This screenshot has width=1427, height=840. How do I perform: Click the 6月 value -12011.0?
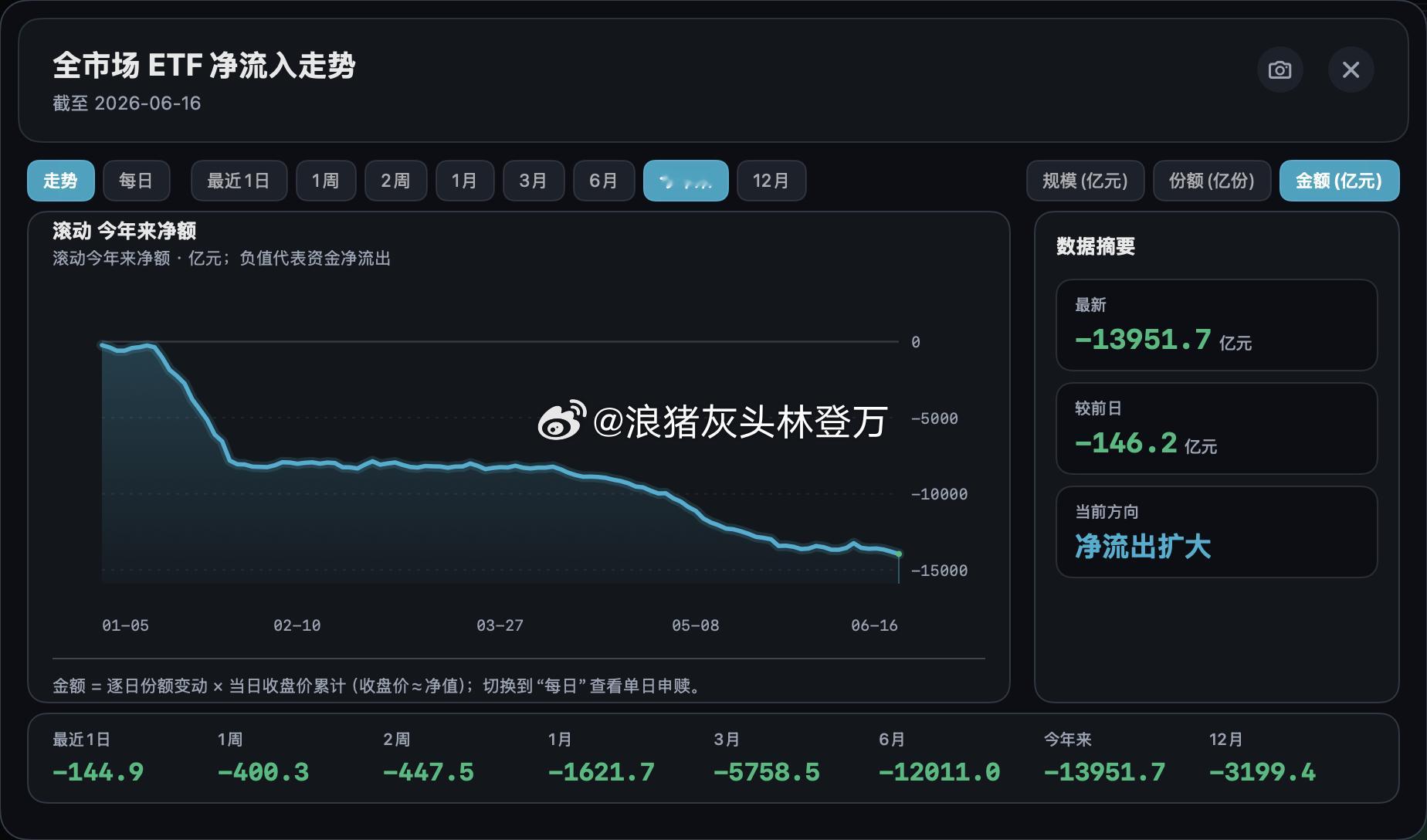(940, 772)
